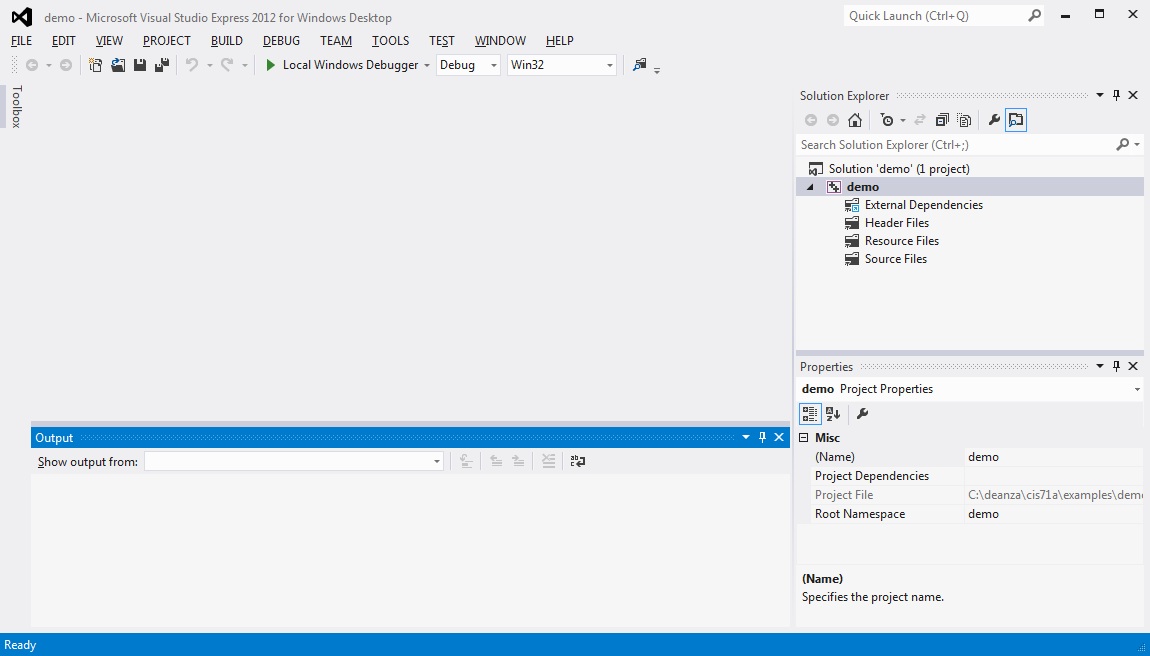1150x656 pixels.
Task: Toggle auto hide pin on Output panel
Action: (x=762, y=437)
